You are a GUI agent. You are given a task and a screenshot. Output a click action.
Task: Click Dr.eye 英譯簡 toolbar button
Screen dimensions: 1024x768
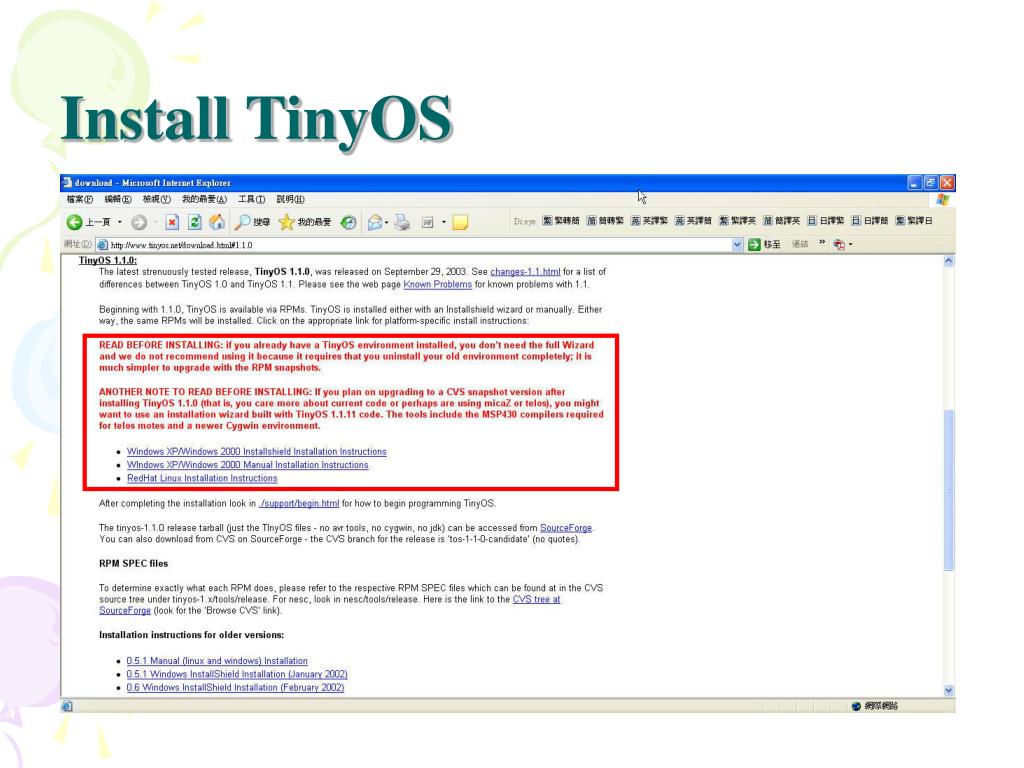click(x=694, y=221)
